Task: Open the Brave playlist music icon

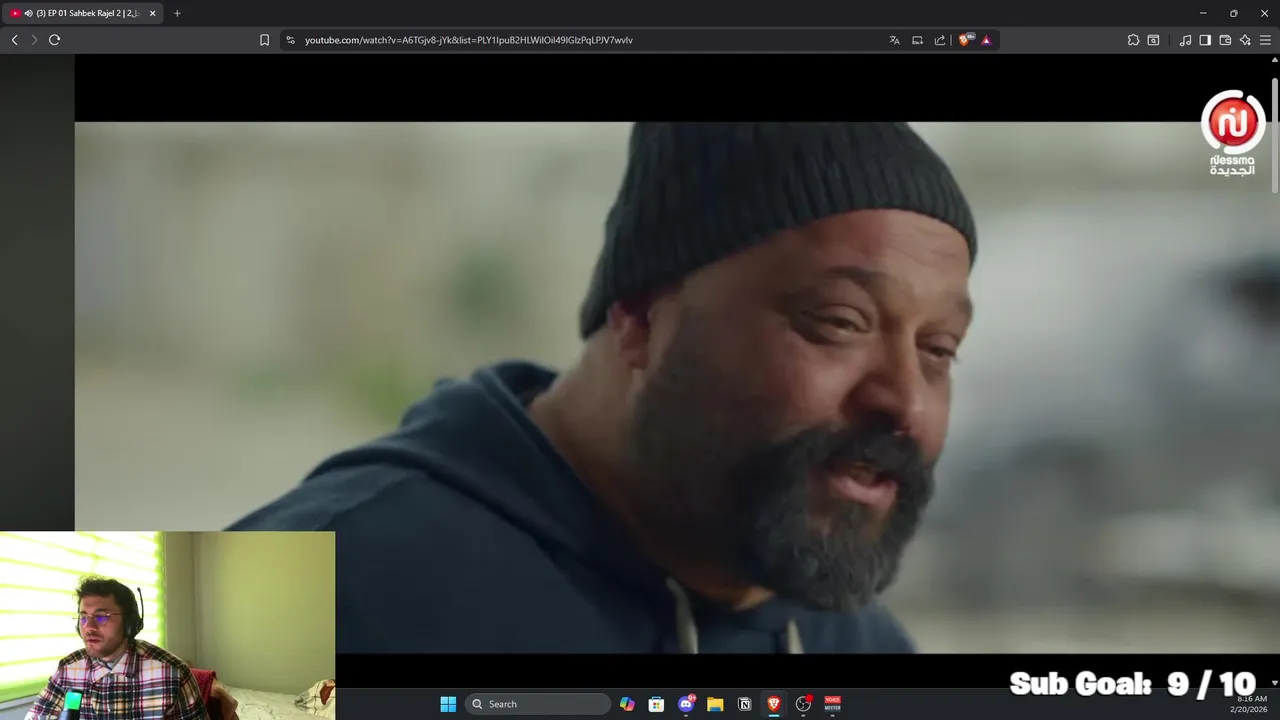Action: coord(1185,40)
